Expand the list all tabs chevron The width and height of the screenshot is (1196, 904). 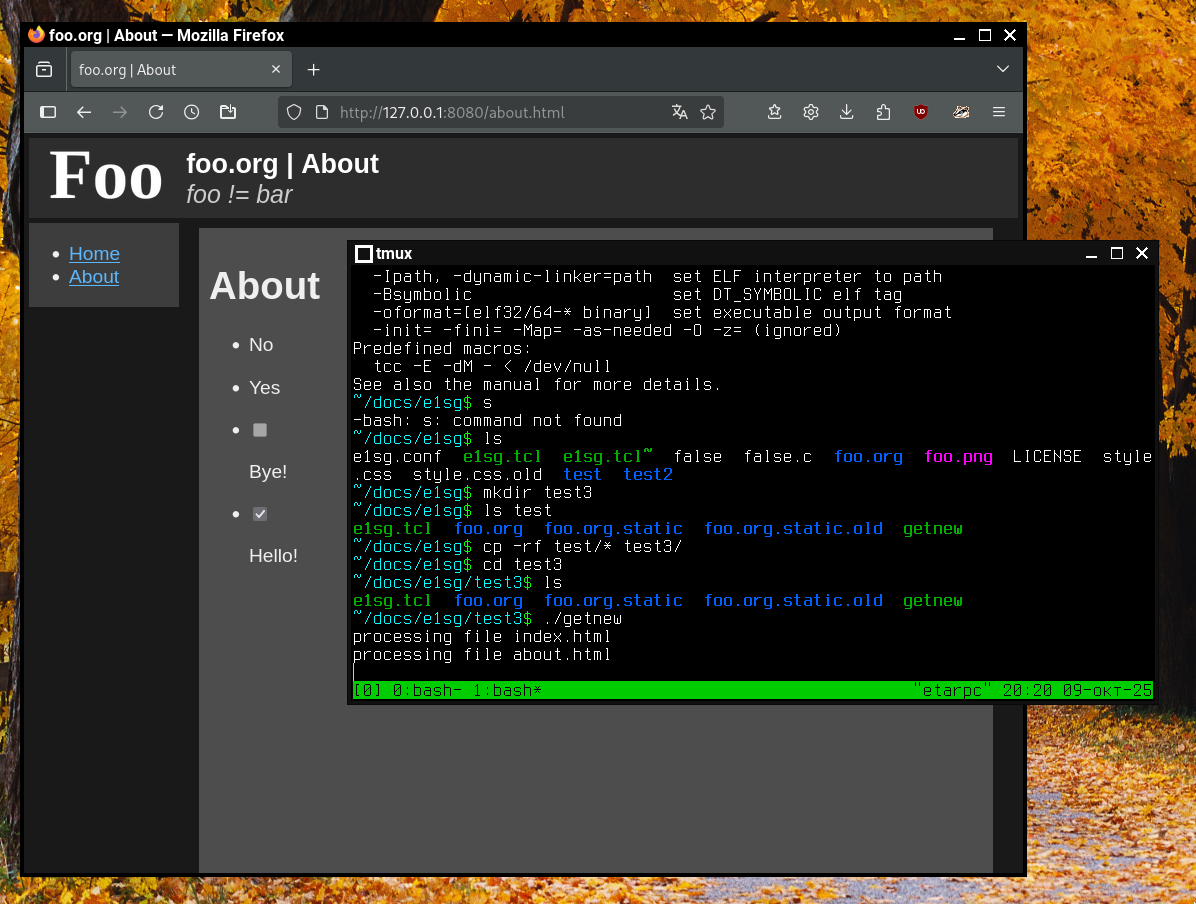coord(1003,69)
